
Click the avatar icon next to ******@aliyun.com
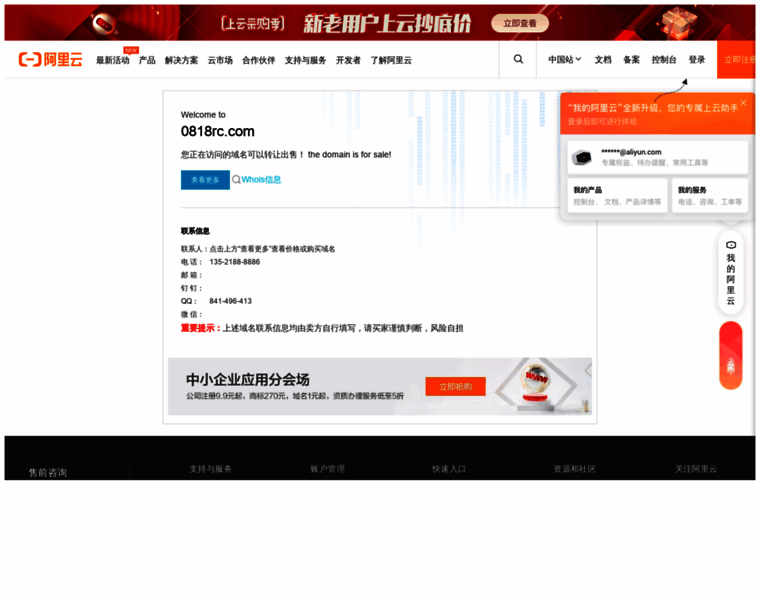coord(582,157)
